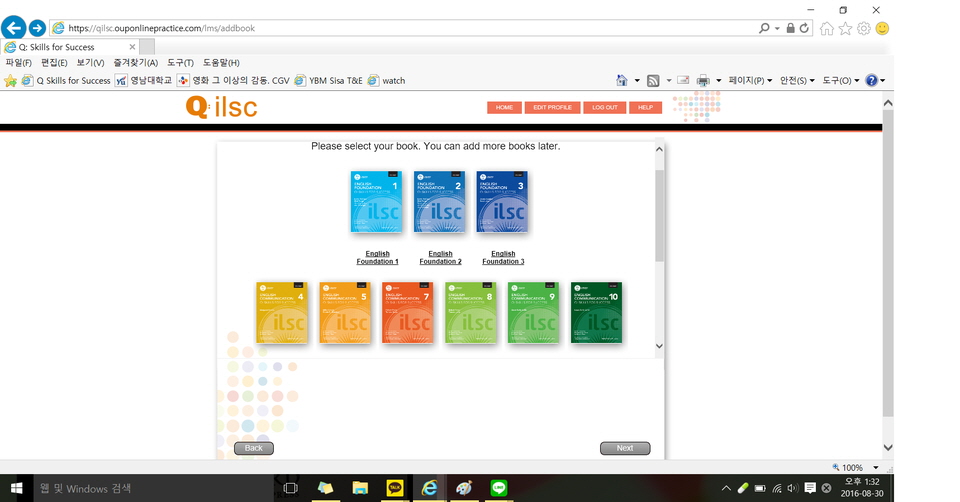Image resolution: width=960 pixels, height=502 pixels.
Task: Click the smiley feedback icon
Action: click(882, 29)
